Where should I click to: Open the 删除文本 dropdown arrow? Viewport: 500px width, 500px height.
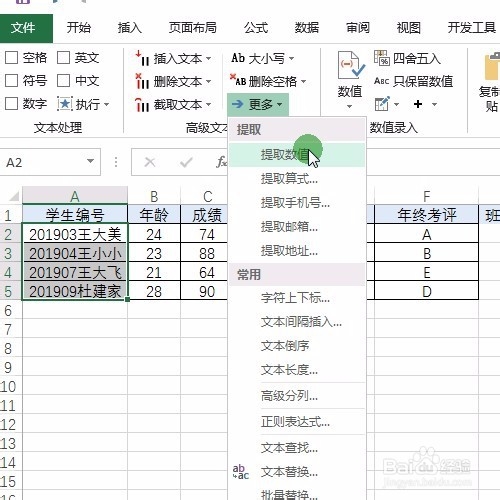(x=209, y=82)
